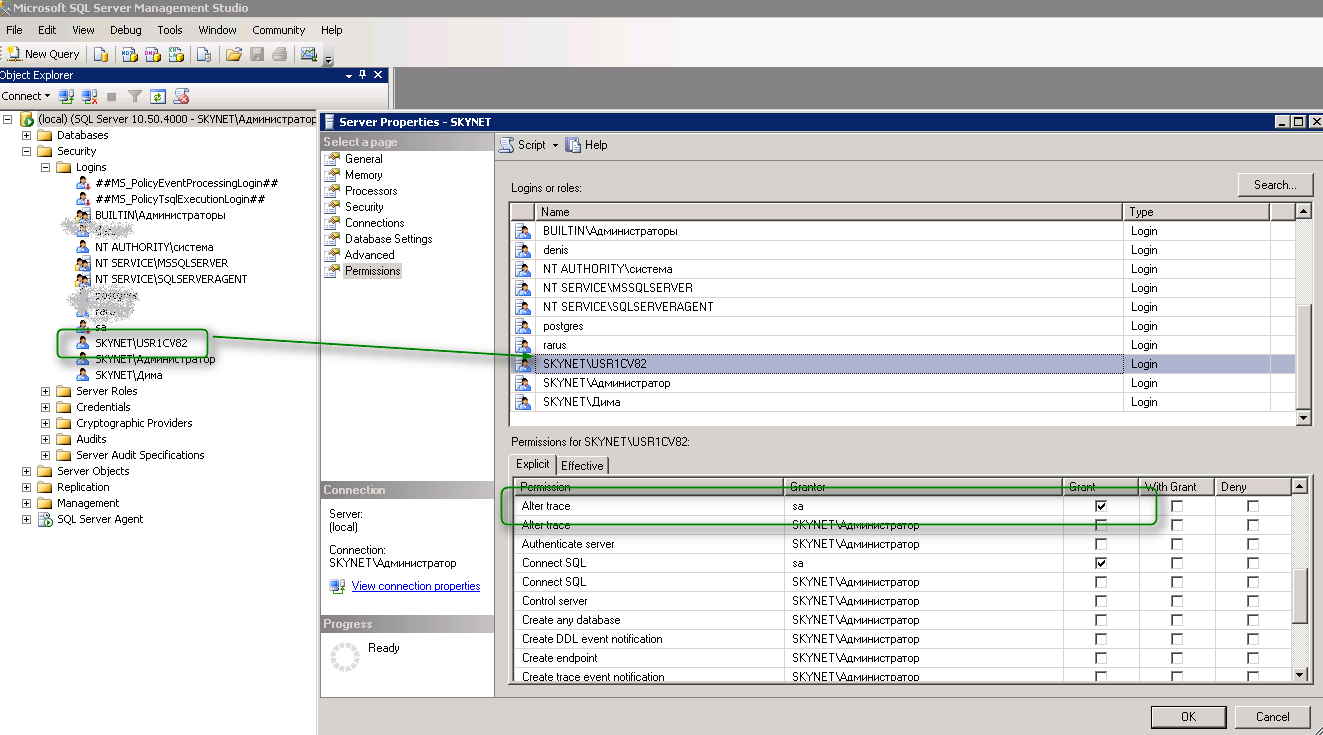The height and width of the screenshot is (735, 1323).
Task: Expand the Credentials node
Action: tap(46, 407)
